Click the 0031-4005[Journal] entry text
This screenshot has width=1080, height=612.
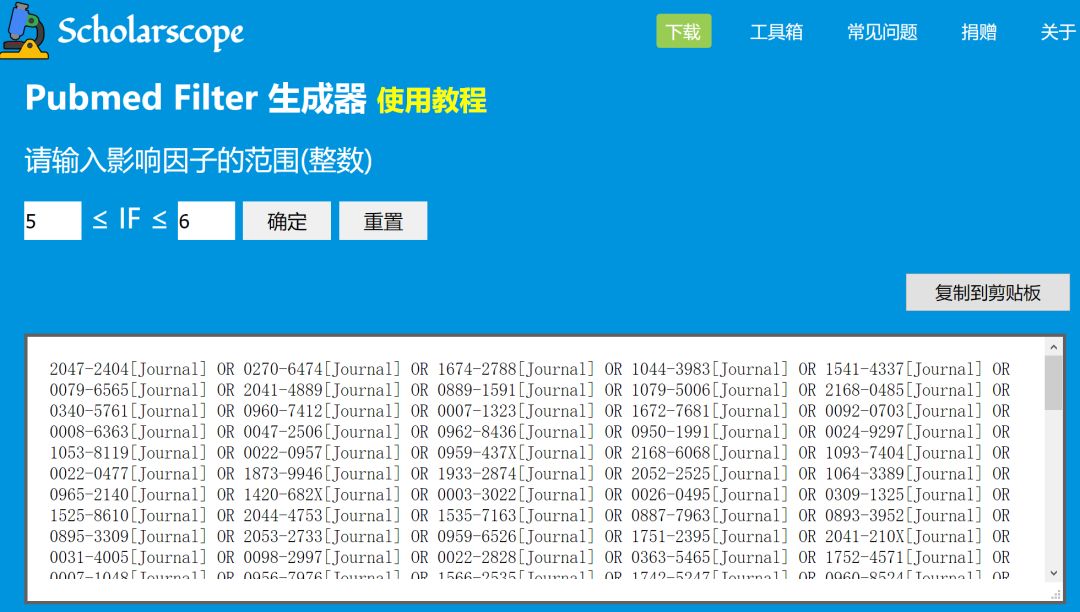tap(128, 557)
